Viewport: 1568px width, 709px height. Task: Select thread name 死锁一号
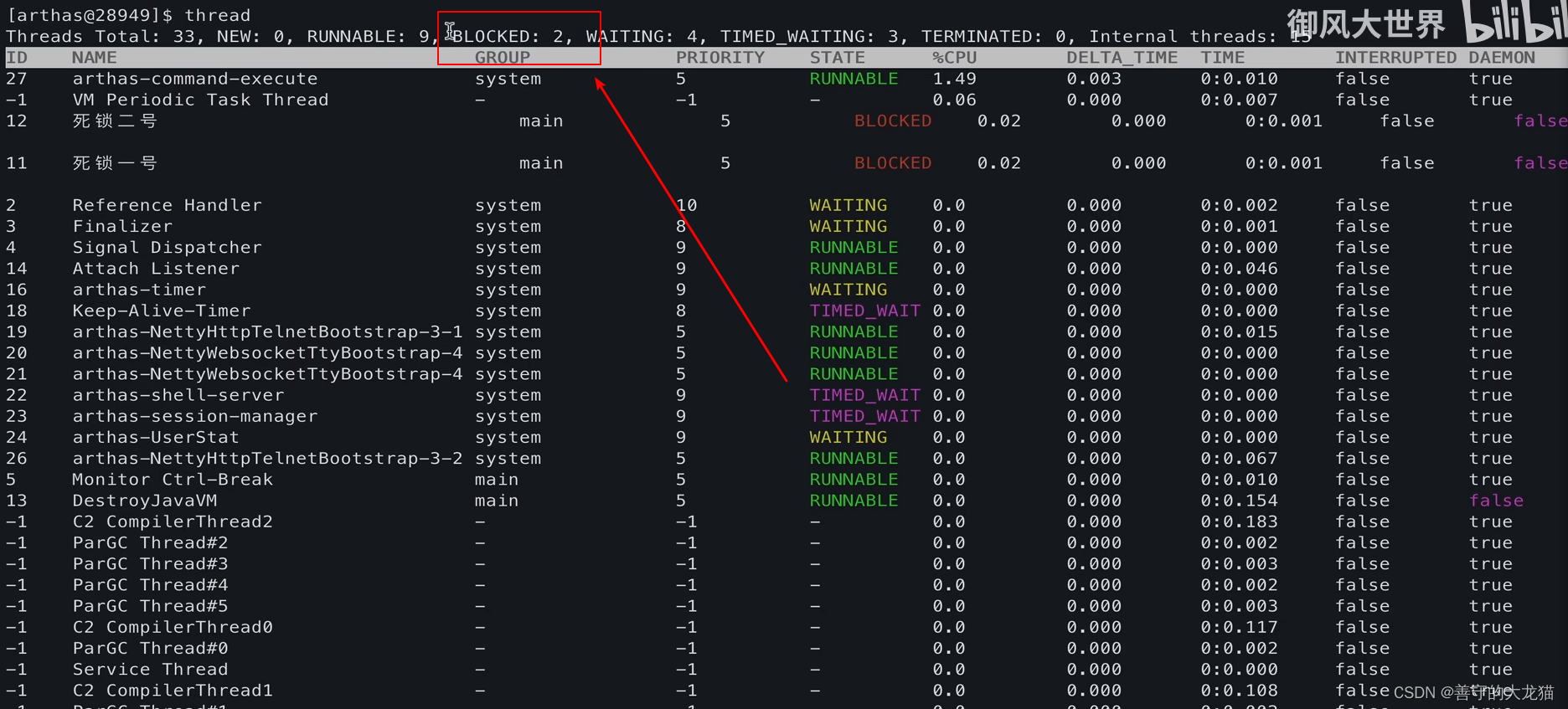[115, 163]
